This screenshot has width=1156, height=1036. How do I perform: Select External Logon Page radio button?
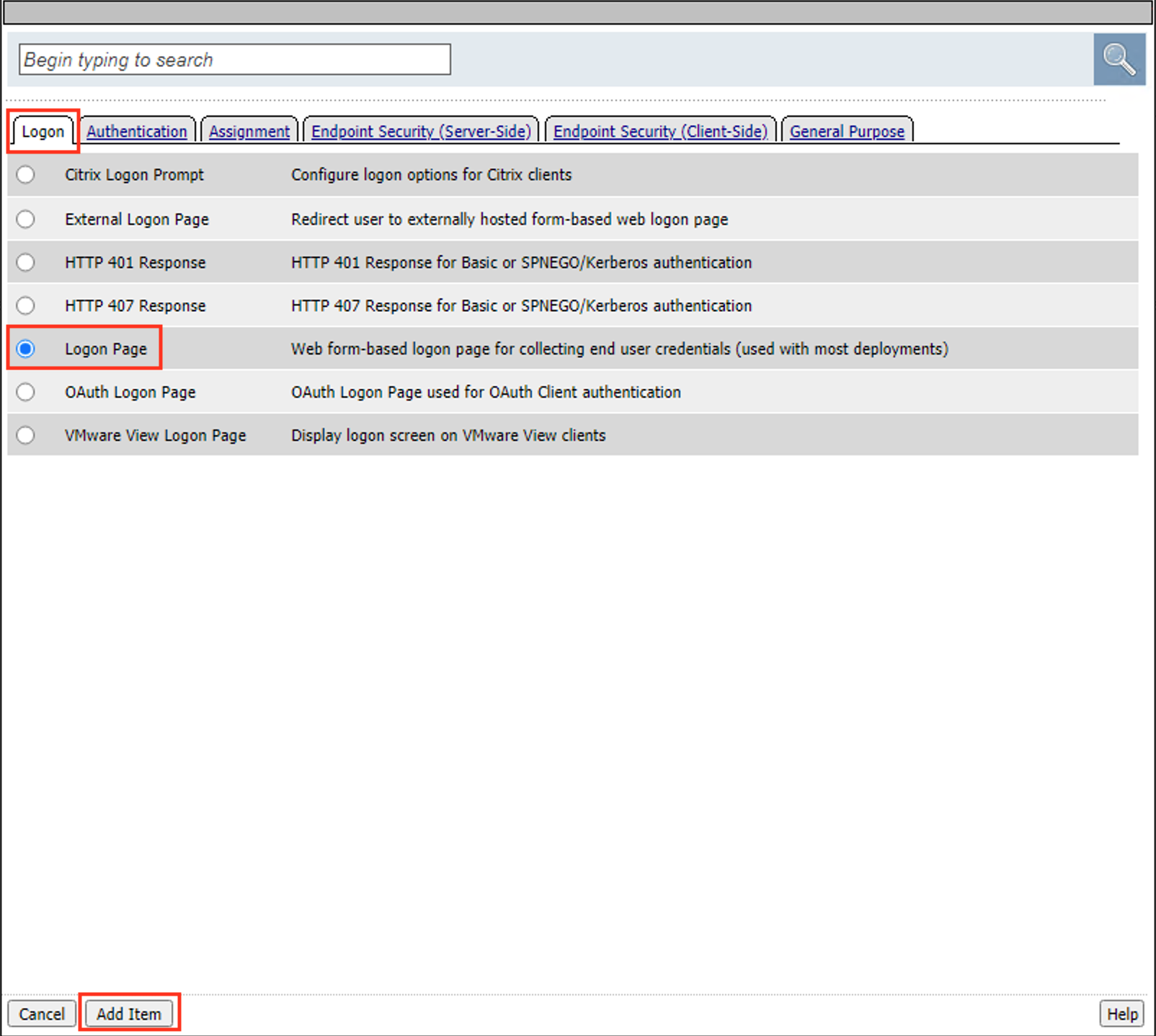26,219
